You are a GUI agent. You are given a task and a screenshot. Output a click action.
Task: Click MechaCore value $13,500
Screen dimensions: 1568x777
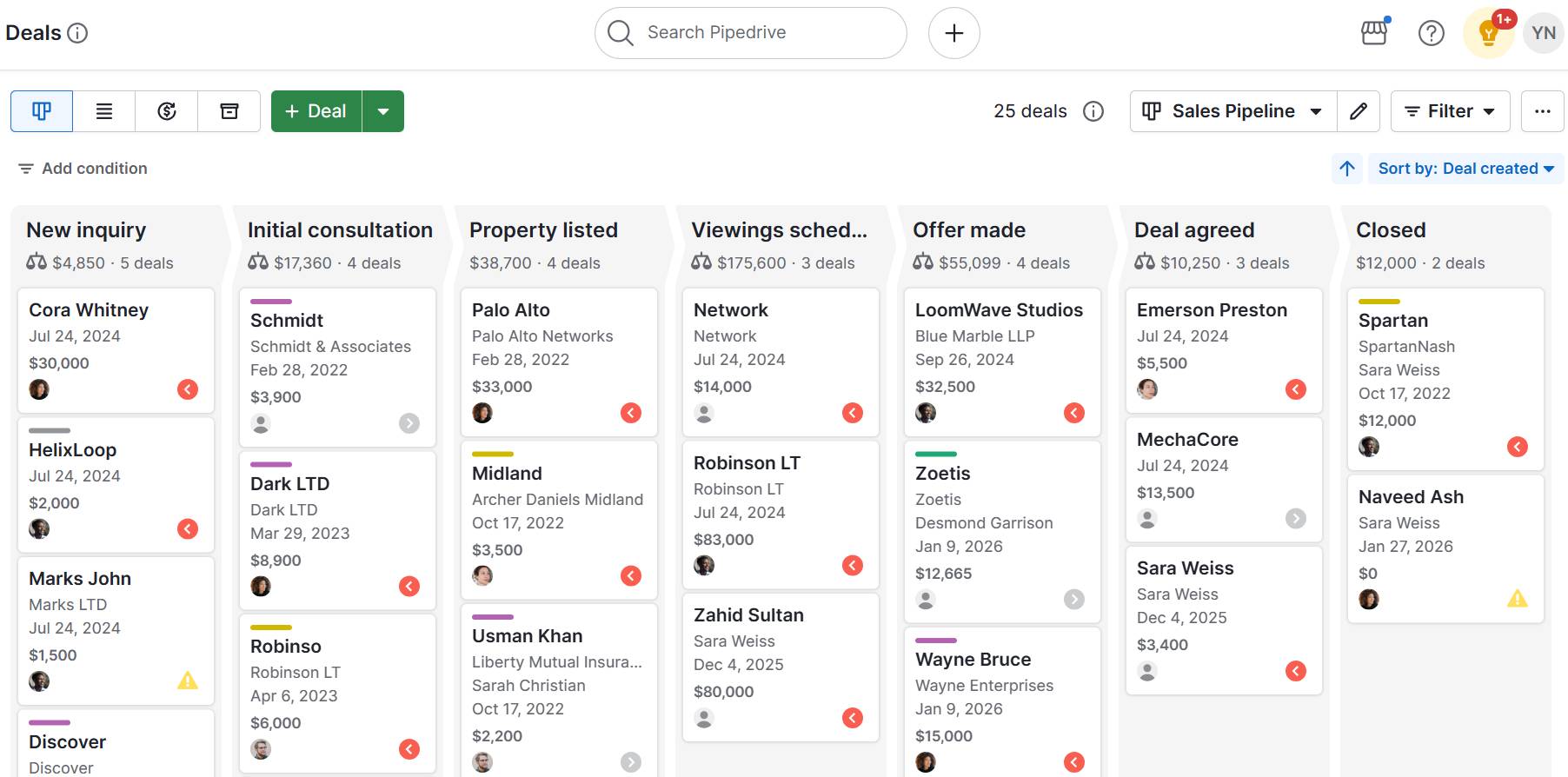pos(1166,493)
